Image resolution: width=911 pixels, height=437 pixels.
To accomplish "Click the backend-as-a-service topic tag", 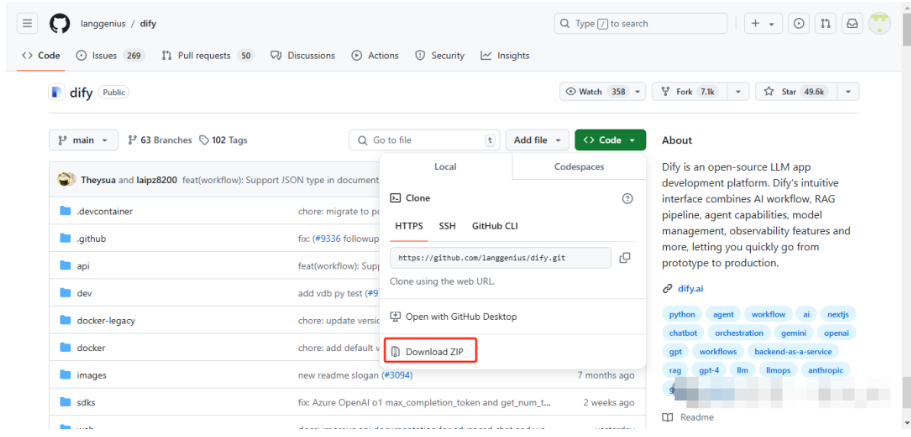I will click(792, 352).
